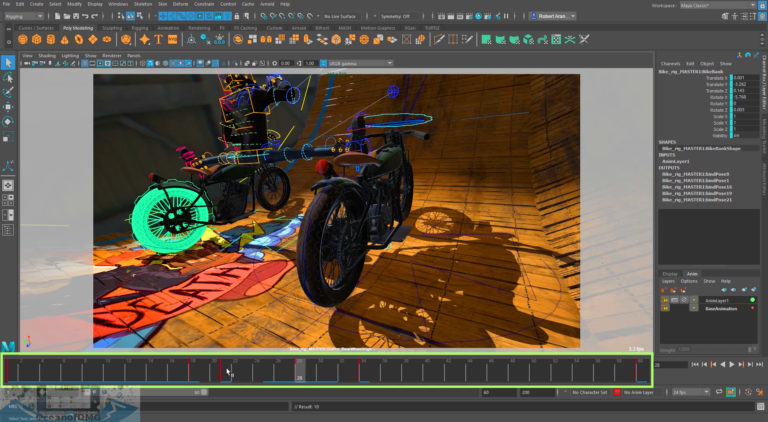Toggle the selection lock icon on status line

tap(237, 16)
